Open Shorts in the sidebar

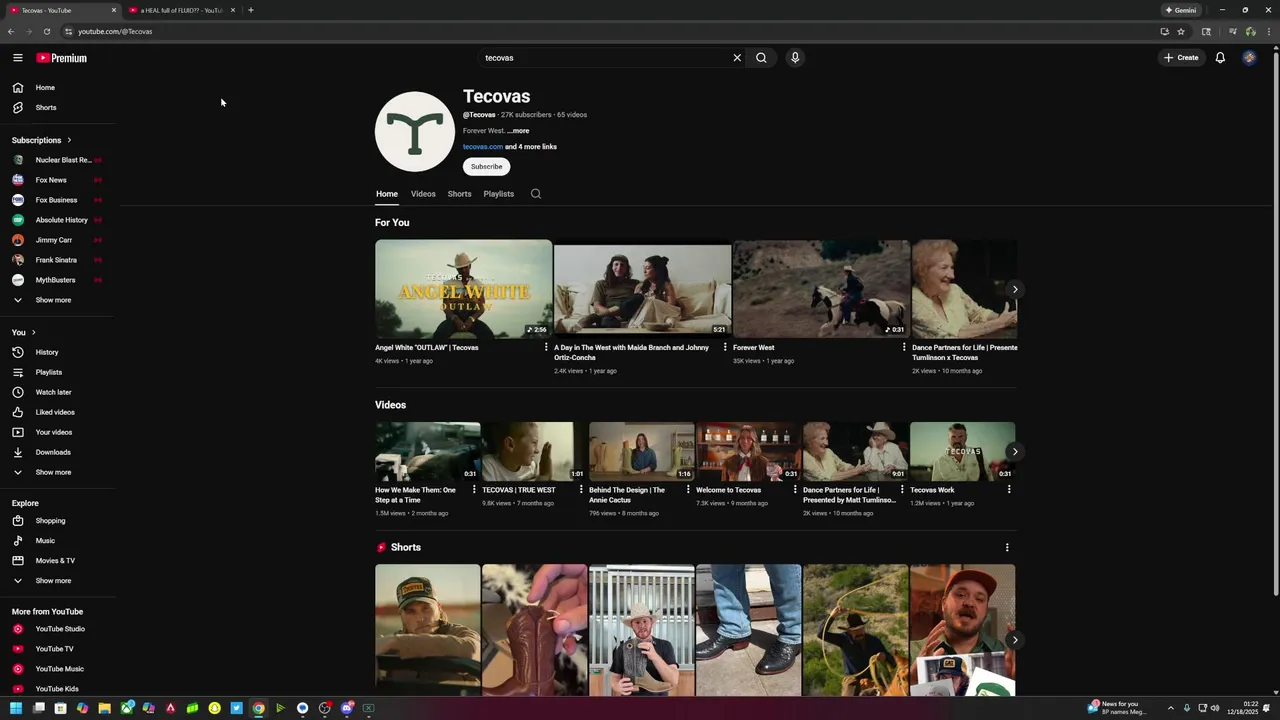(46, 107)
